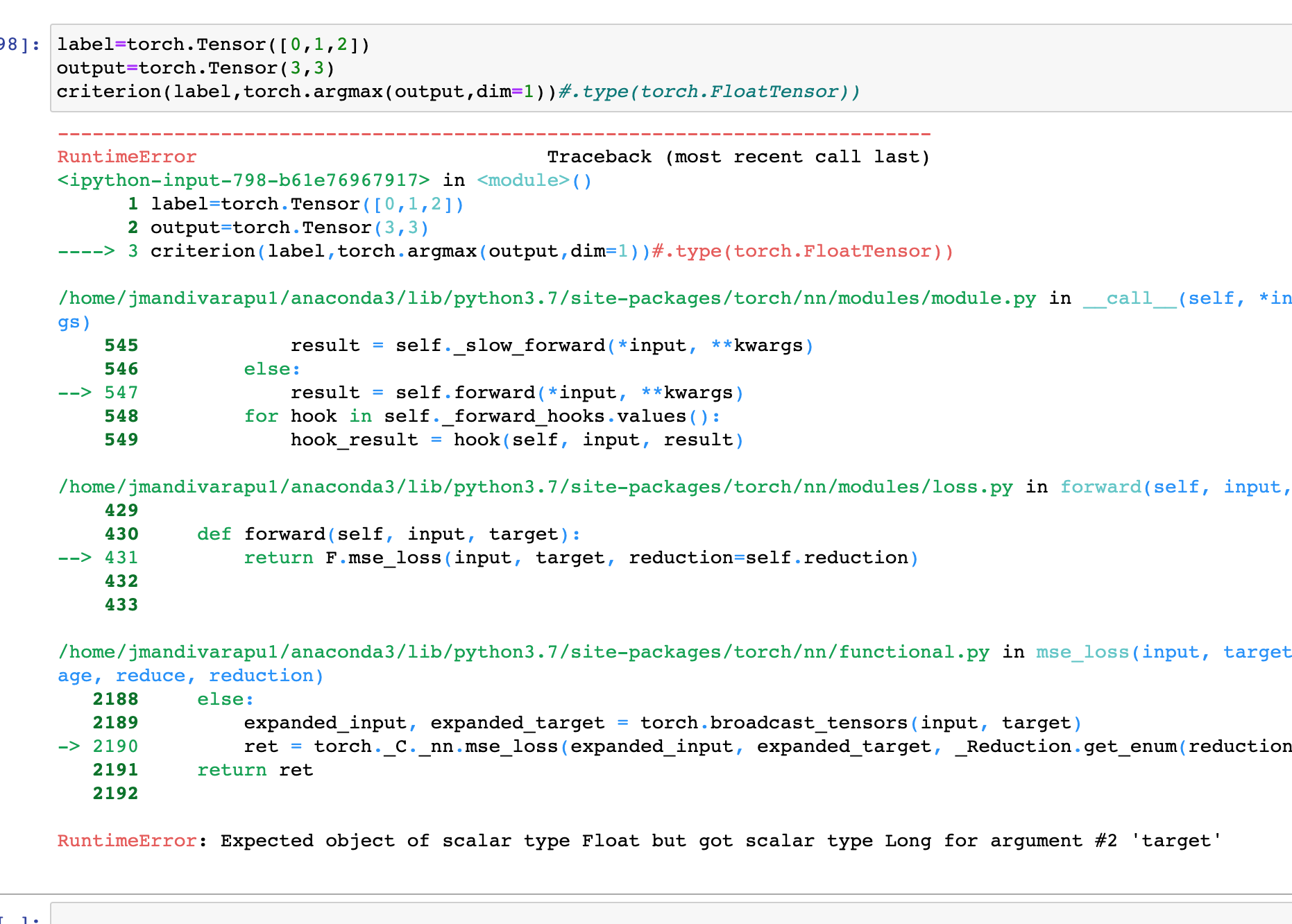Click the commented .type(torch.FloatTensor) text in cell
The width and height of the screenshot is (1292, 924).
pos(709,92)
